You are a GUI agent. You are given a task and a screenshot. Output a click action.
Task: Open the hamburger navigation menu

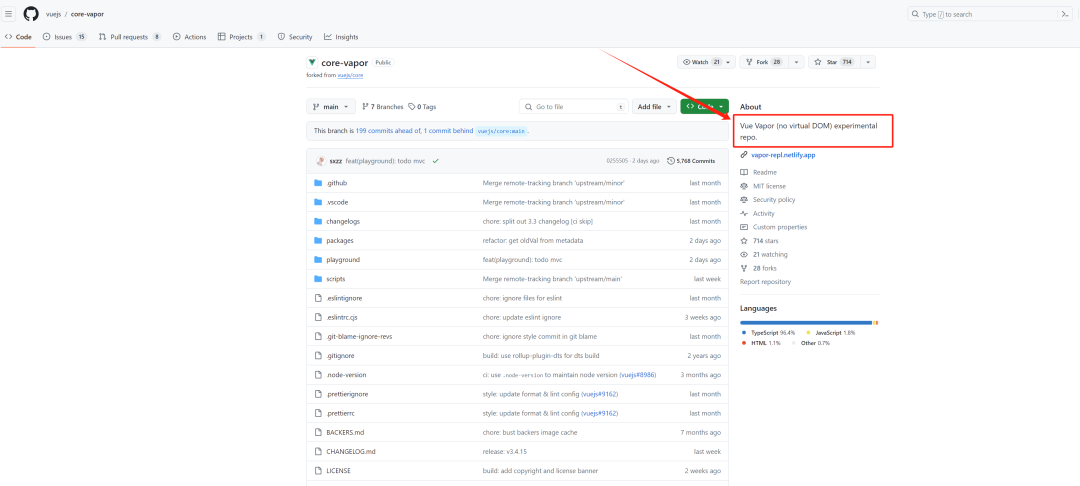click(x=9, y=14)
